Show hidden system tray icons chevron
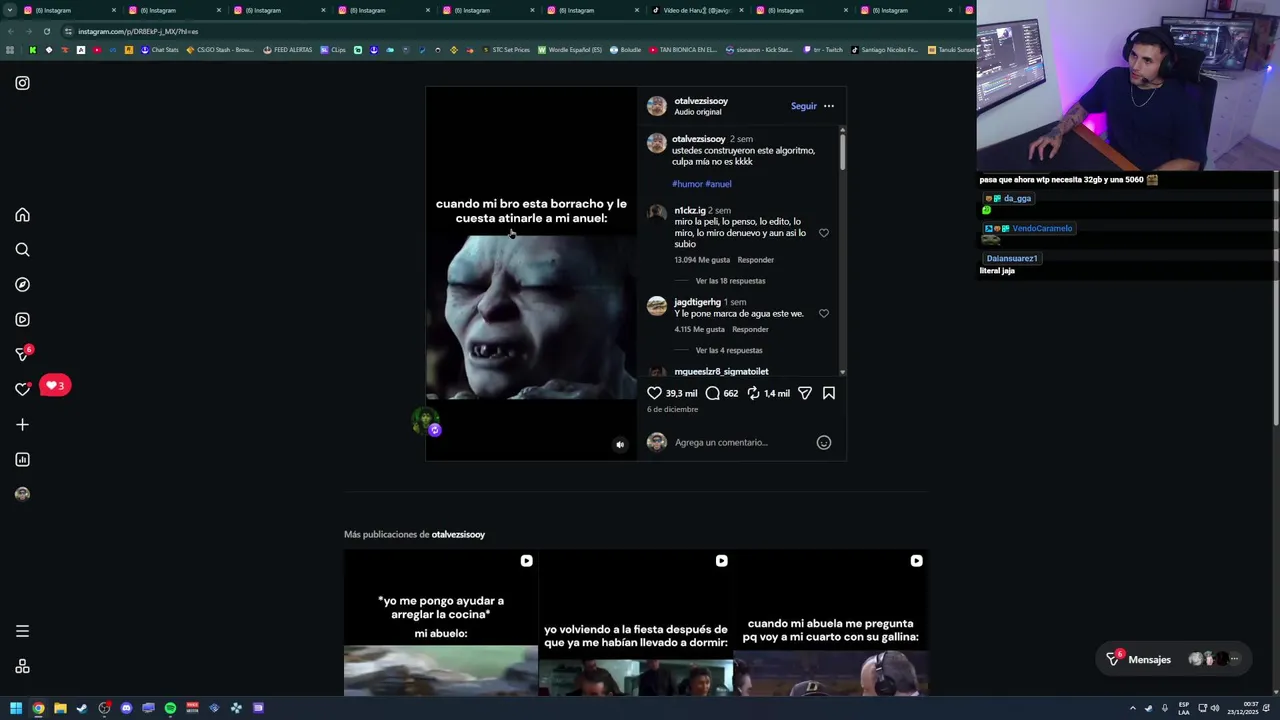Viewport: 1280px width, 720px height. coord(1133,708)
